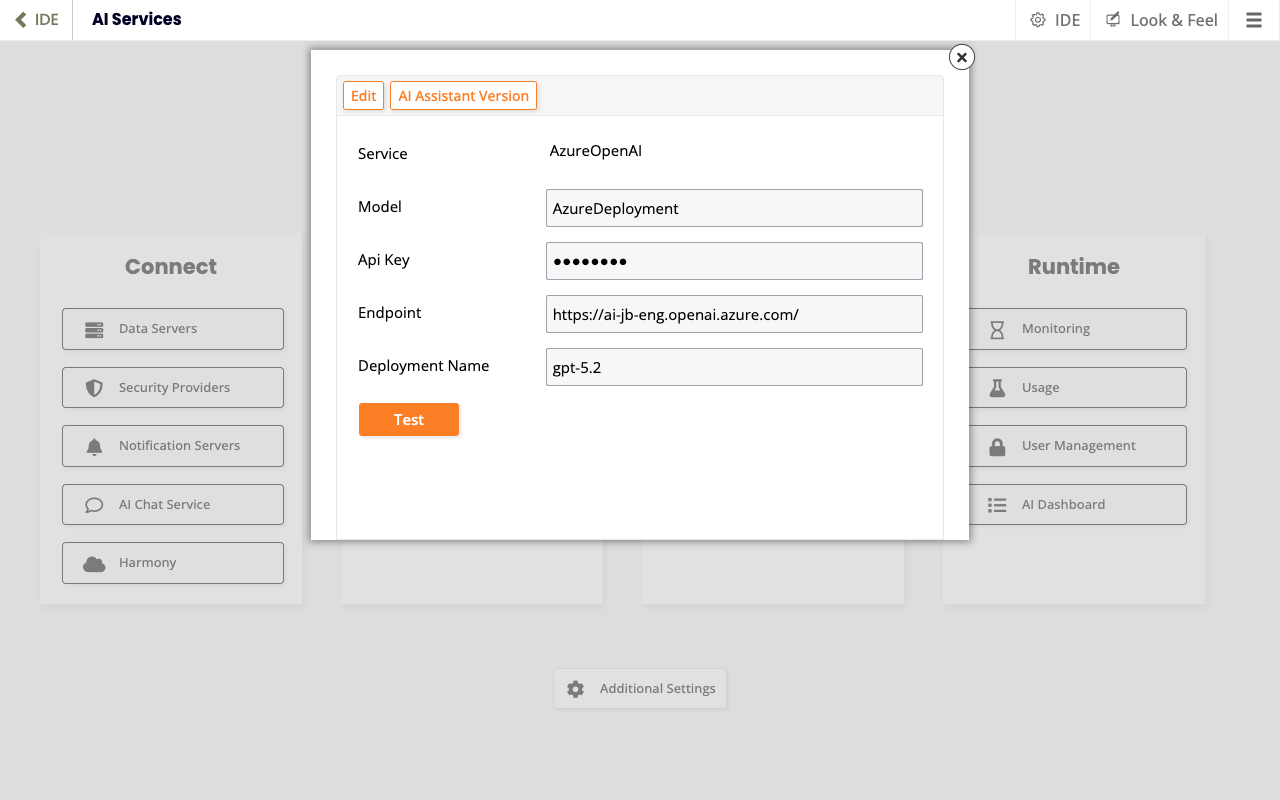Select the AI Assistant Version tab

tap(463, 96)
